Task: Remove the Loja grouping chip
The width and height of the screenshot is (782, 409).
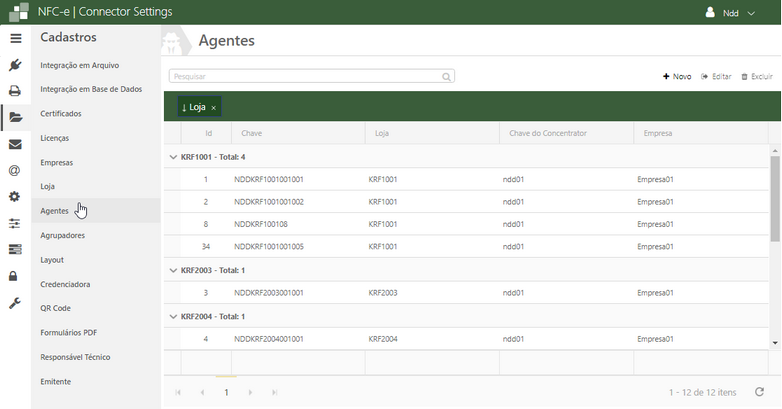Action: [x=214, y=108]
